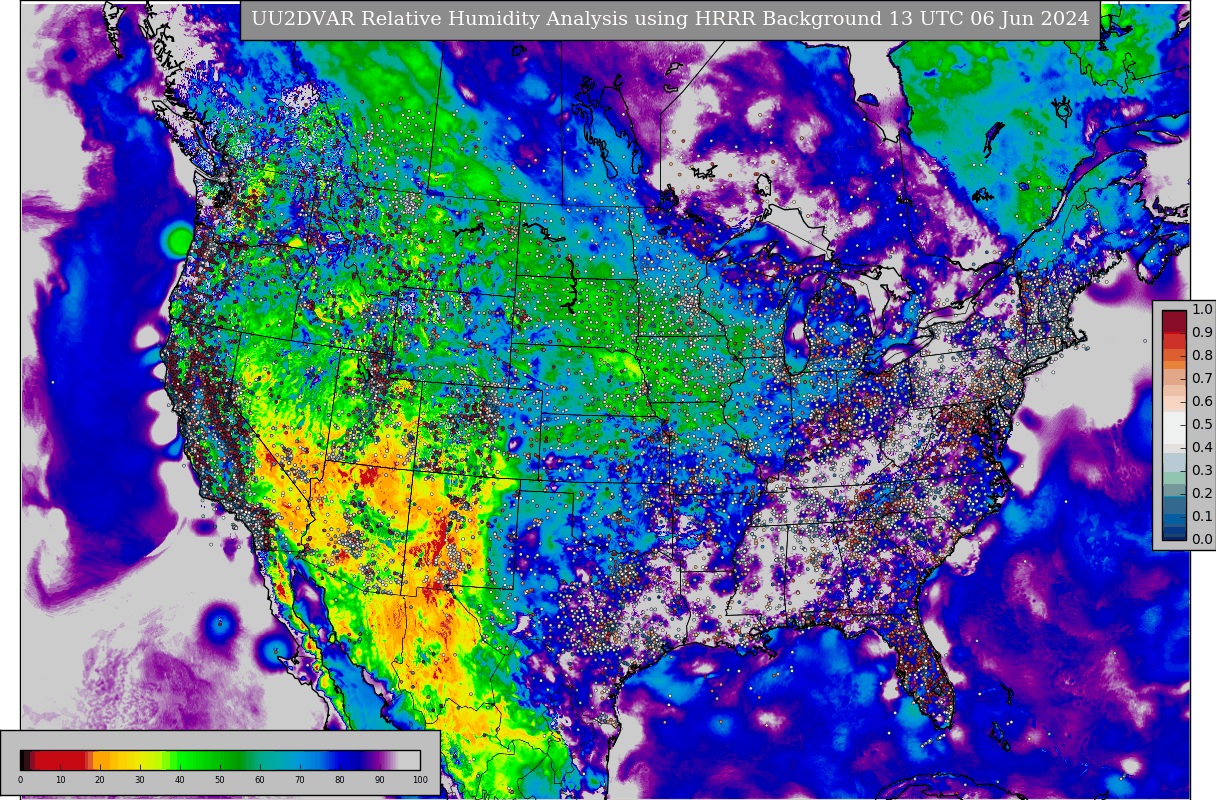Click the "0.2" label on the right colorbar

coord(1202,493)
